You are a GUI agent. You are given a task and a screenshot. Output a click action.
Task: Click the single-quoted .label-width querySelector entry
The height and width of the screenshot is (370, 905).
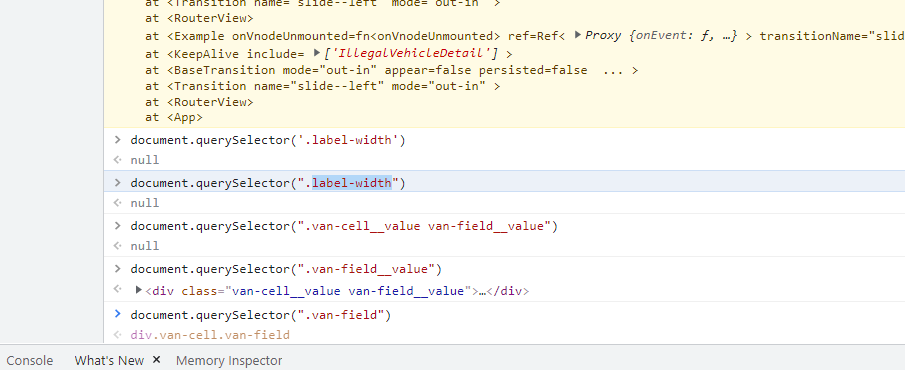pos(268,140)
